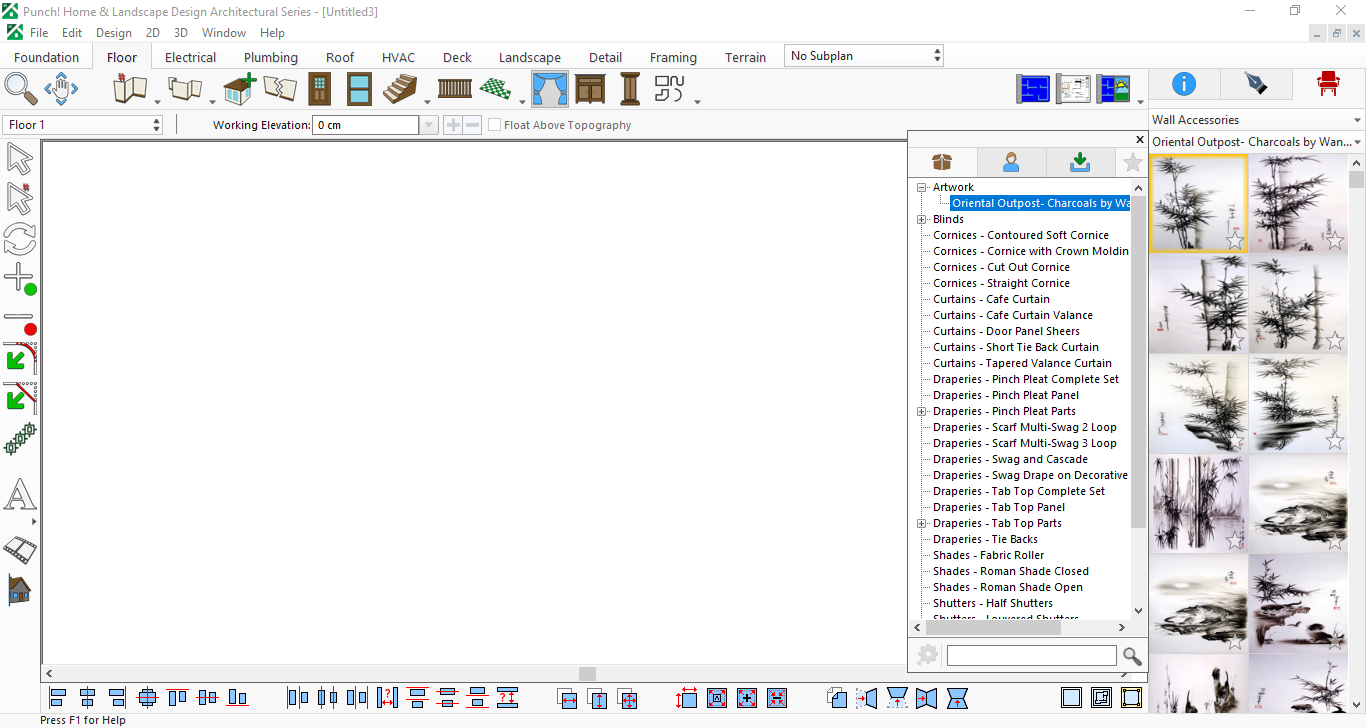Image resolution: width=1366 pixels, height=728 pixels.
Task: Open library settings gear icon
Action: [x=928, y=655]
